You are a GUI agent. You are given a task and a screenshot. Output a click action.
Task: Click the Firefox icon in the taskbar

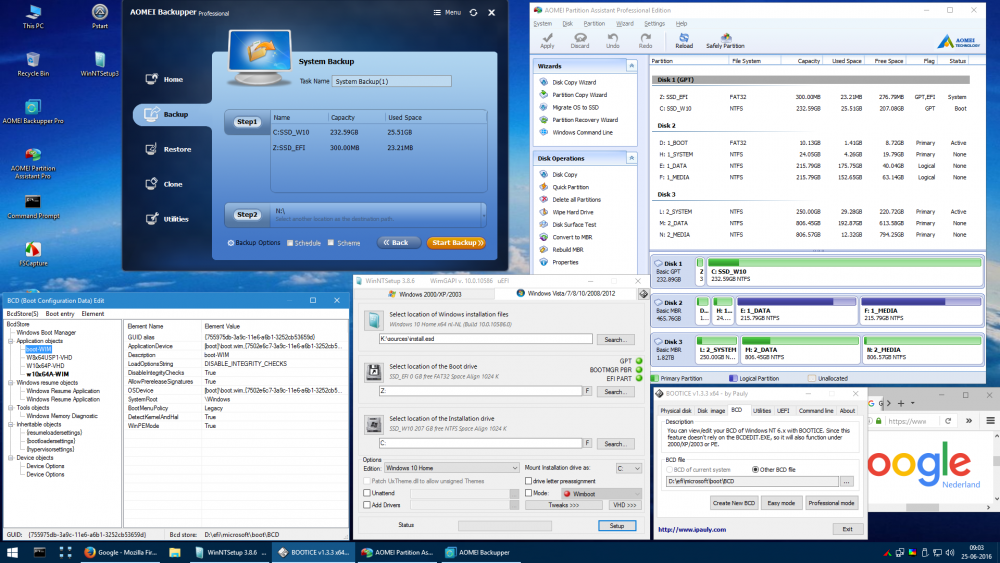90,552
